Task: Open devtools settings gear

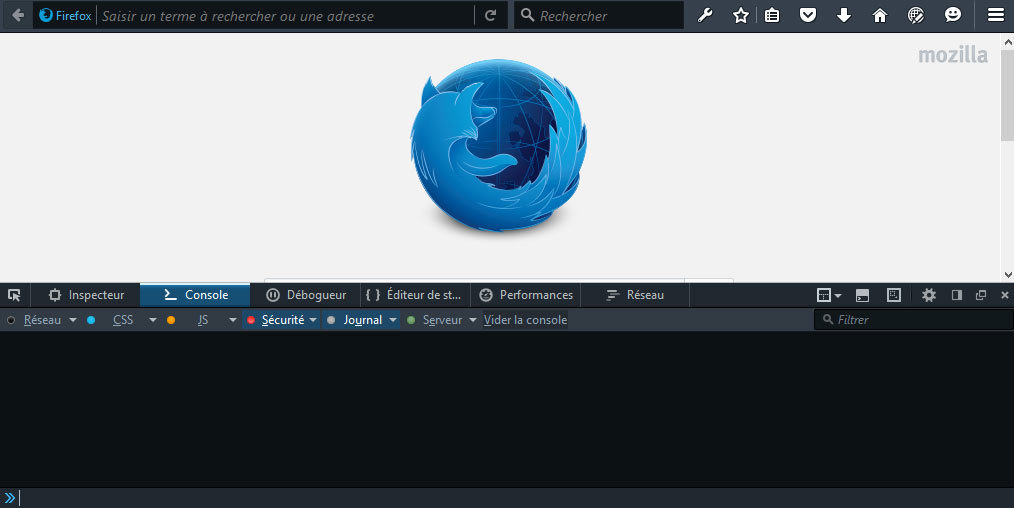Action: (929, 295)
